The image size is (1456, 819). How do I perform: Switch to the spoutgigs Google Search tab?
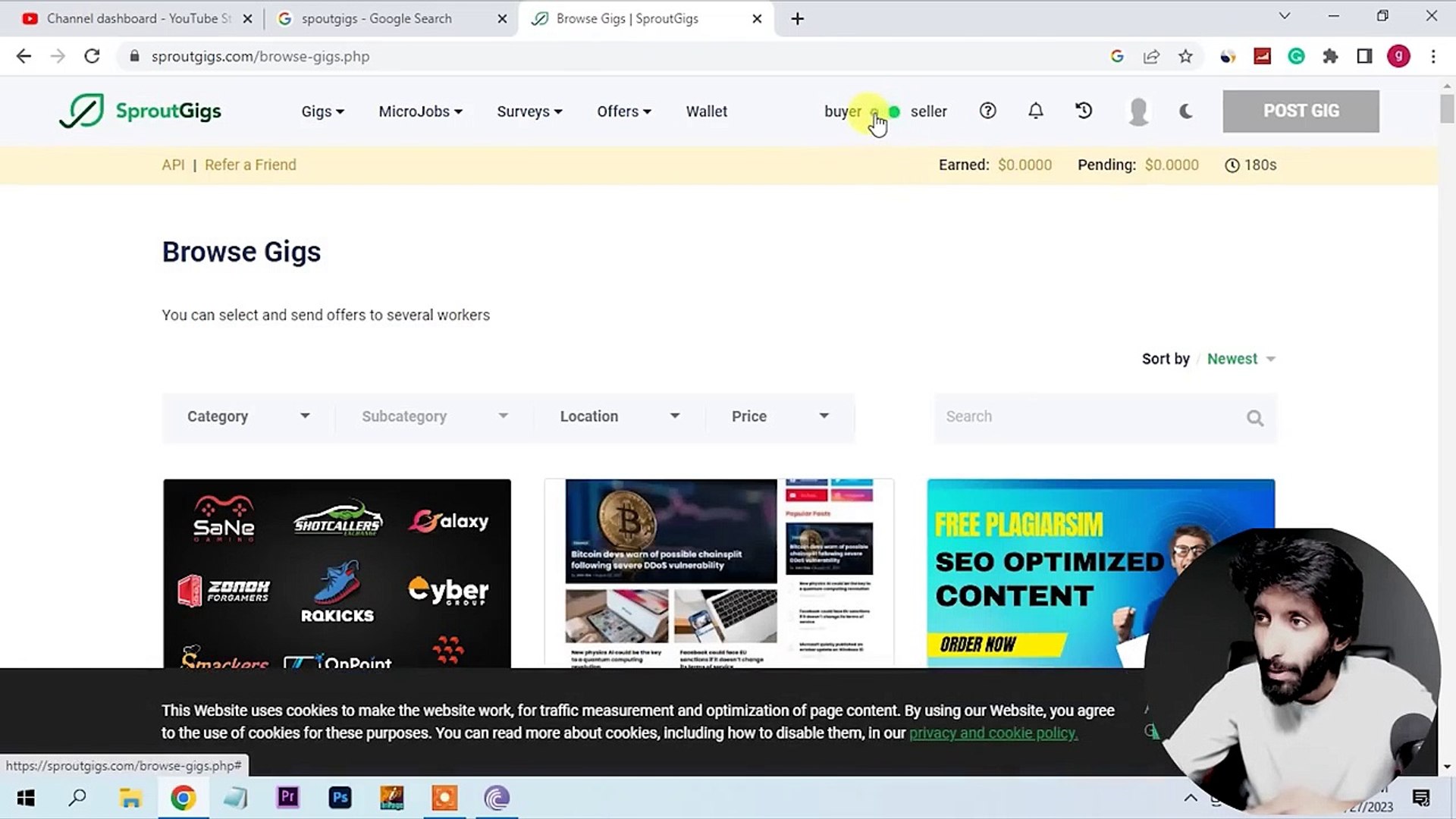pyautogui.click(x=375, y=18)
